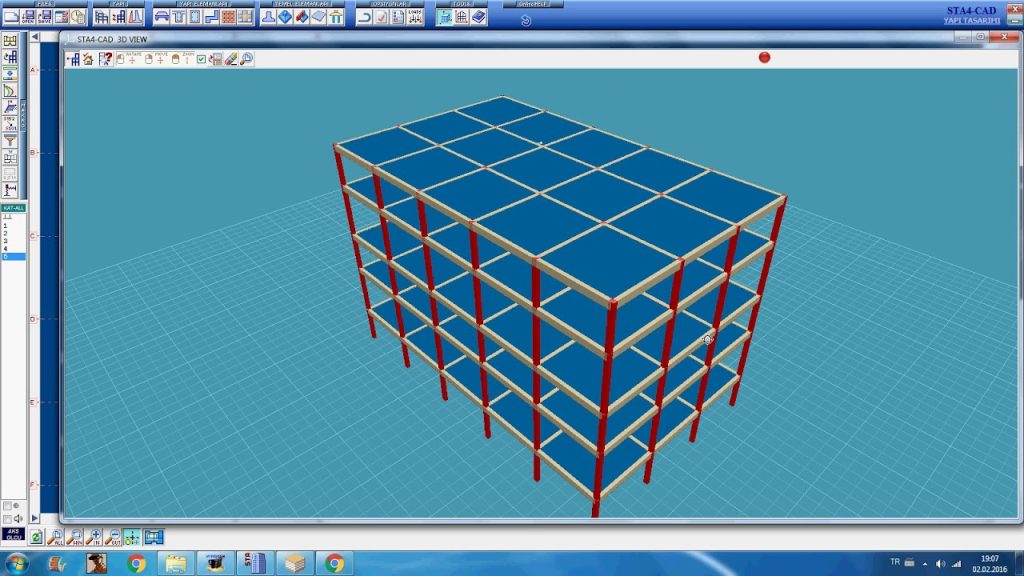
Task: Select the isolated footing foundation tool
Action: tap(270, 17)
